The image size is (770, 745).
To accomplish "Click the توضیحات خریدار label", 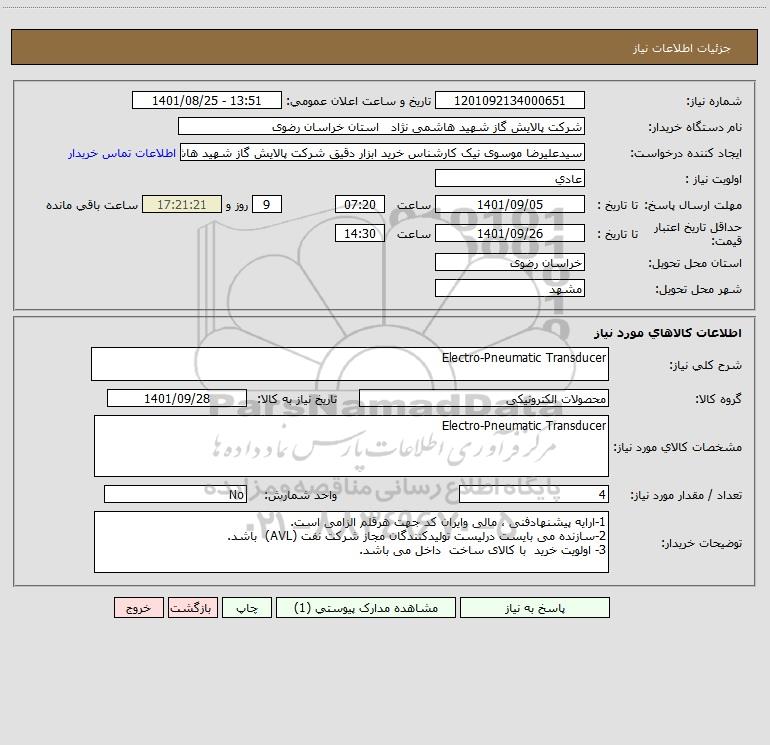I will (x=701, y=543).
